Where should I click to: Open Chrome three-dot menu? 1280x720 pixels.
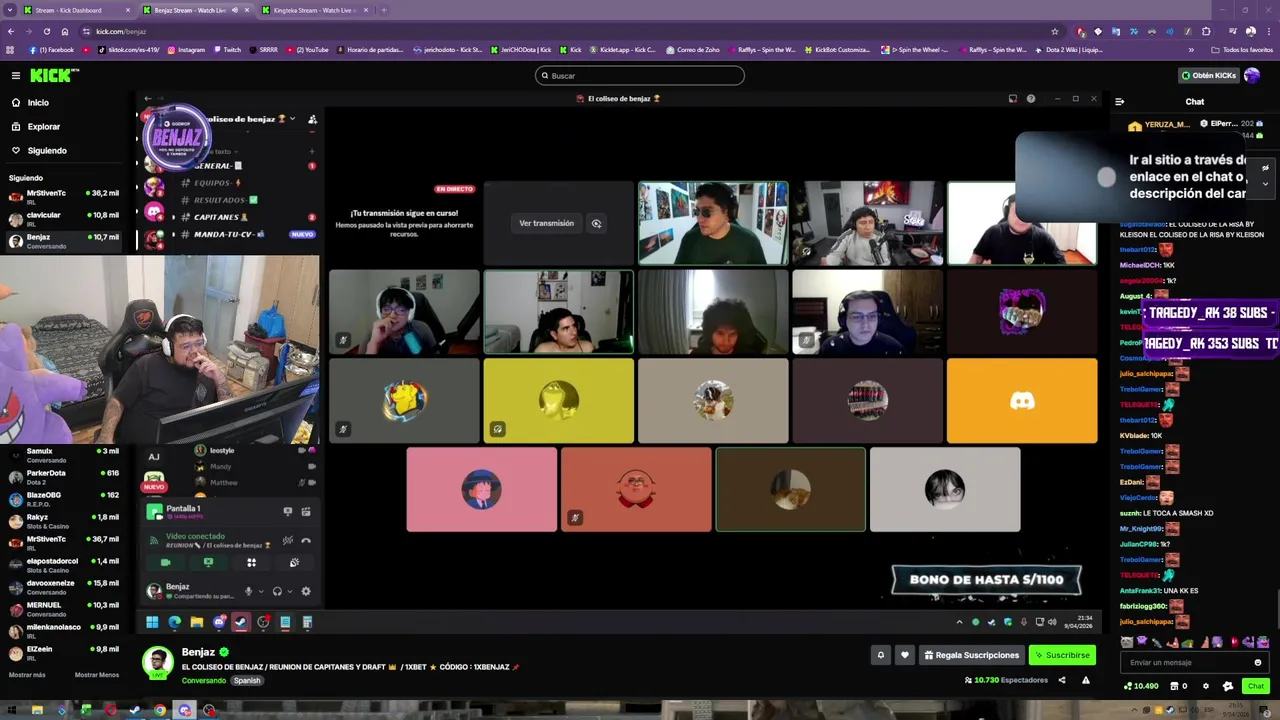(1269, 31)
